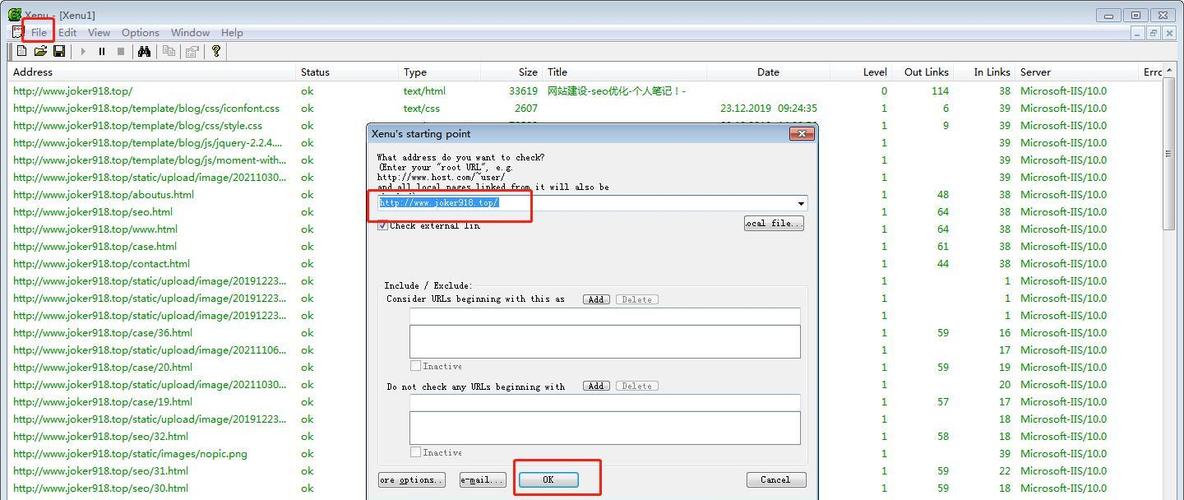The width and height of the screenshot is (1184, 500).
Task: Sort by the Type column header
Action: 441,72
